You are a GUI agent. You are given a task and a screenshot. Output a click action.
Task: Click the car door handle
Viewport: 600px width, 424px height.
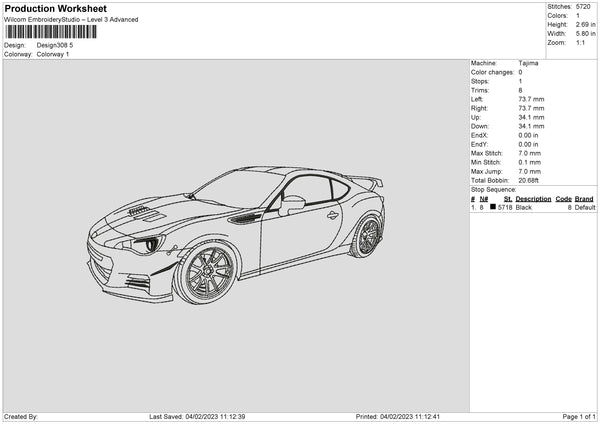(x=333, y=213)
